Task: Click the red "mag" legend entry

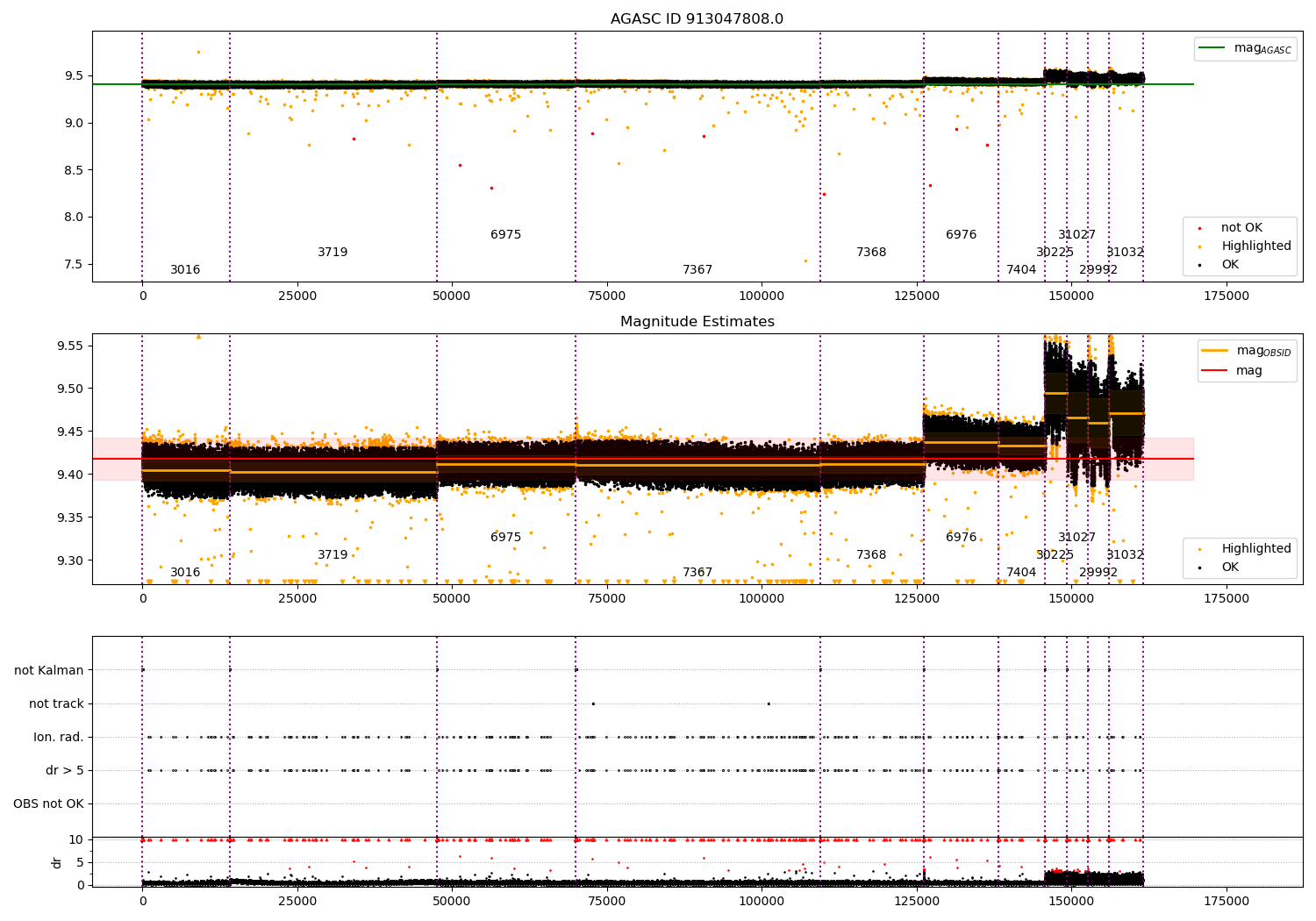Action: pos(1234,370)
